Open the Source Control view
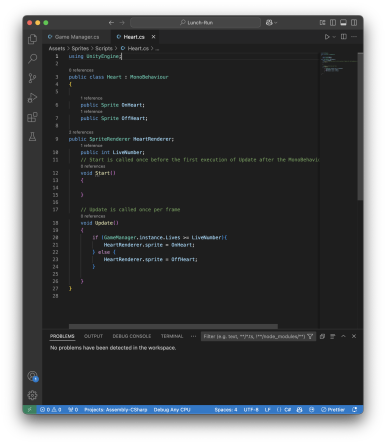The image size is (386, 444). coord(32,78)
